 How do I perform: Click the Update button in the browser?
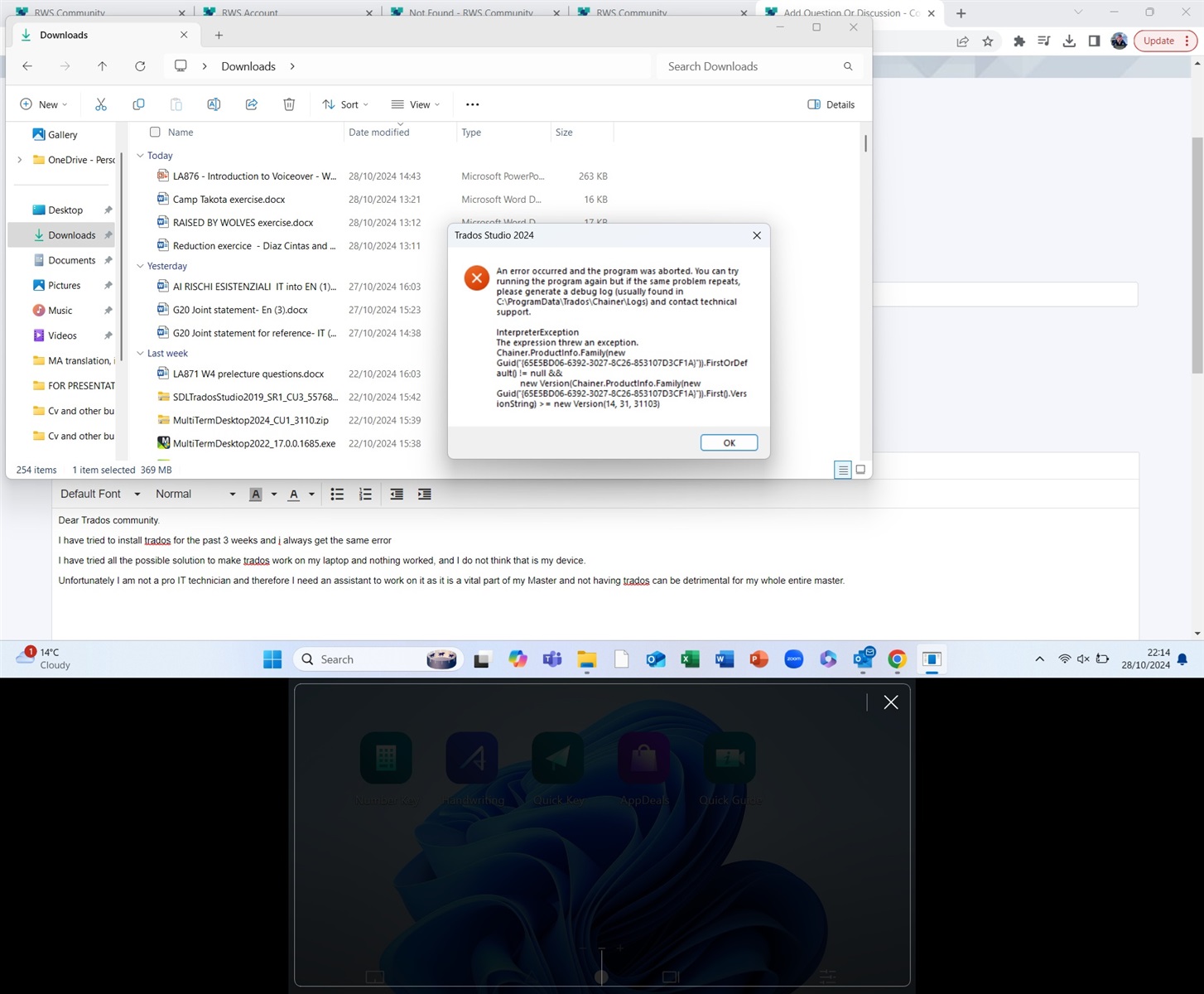pos(1158,40)
